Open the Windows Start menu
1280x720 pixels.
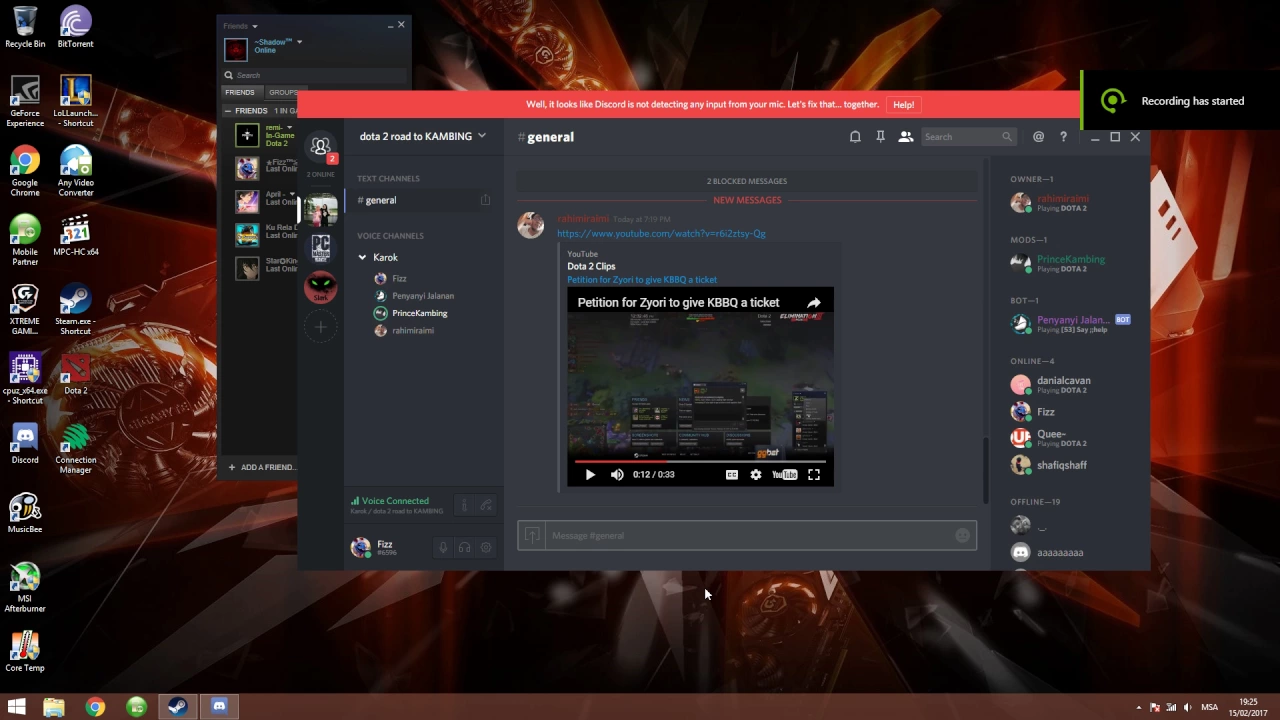(x=16, y=707)
